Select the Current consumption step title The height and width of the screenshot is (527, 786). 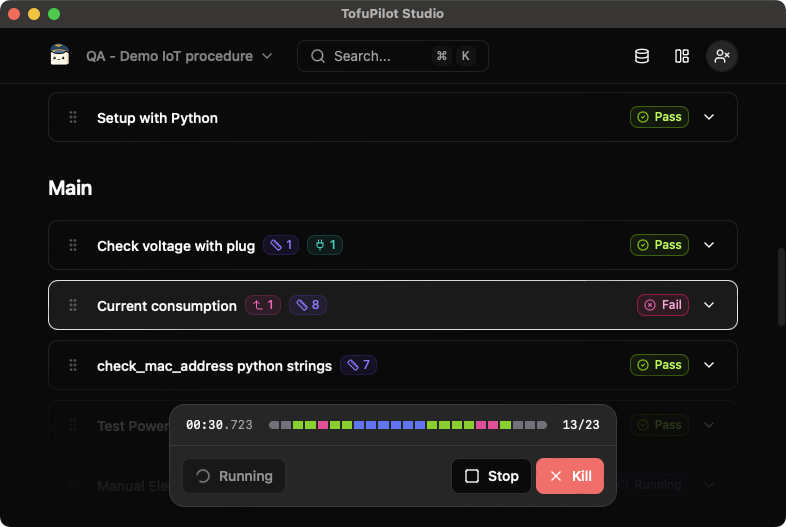coord(166,306)
